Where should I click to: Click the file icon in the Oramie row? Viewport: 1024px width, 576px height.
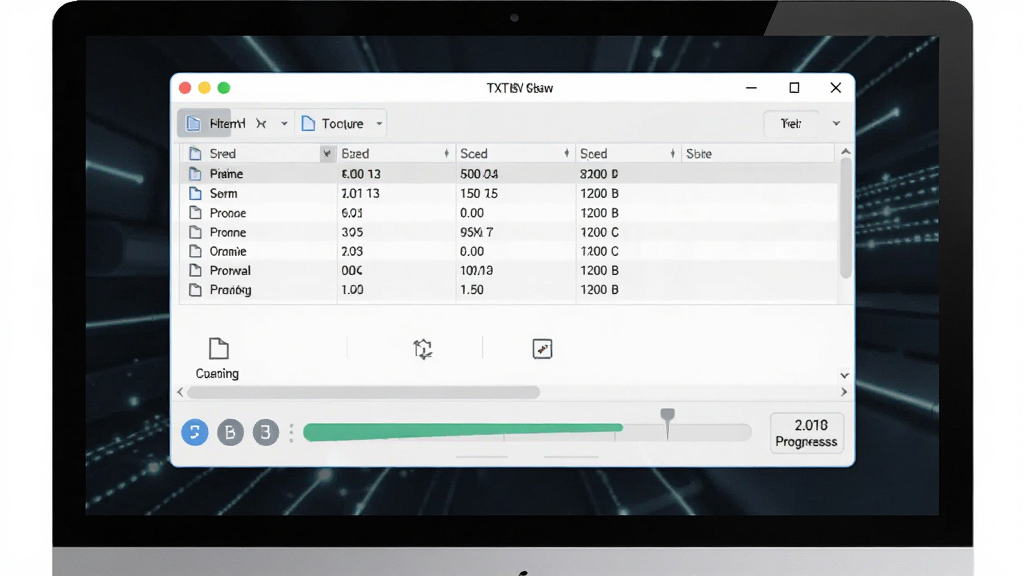[195, 251]
